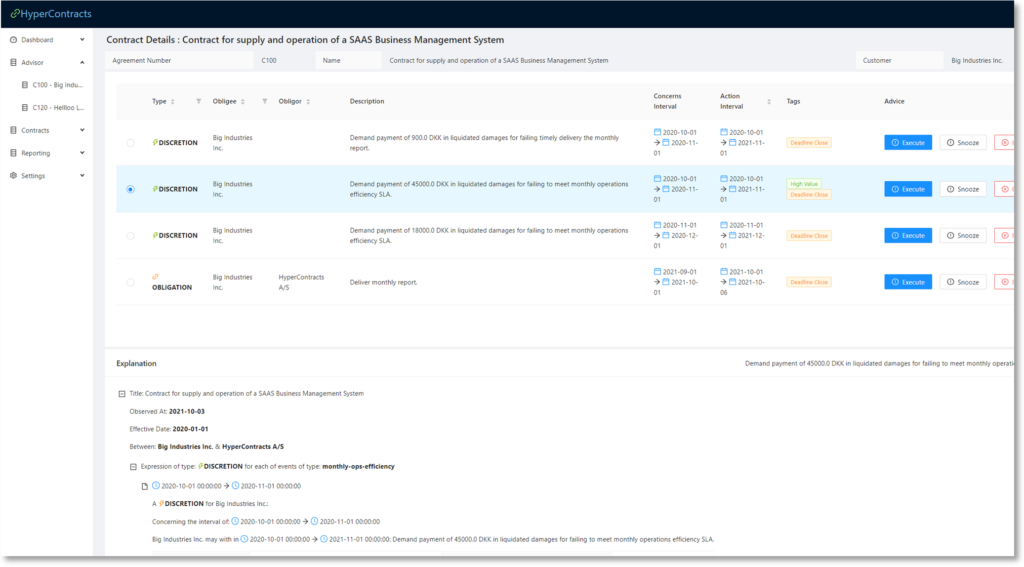Click the Tags column header

click(793, 101)
